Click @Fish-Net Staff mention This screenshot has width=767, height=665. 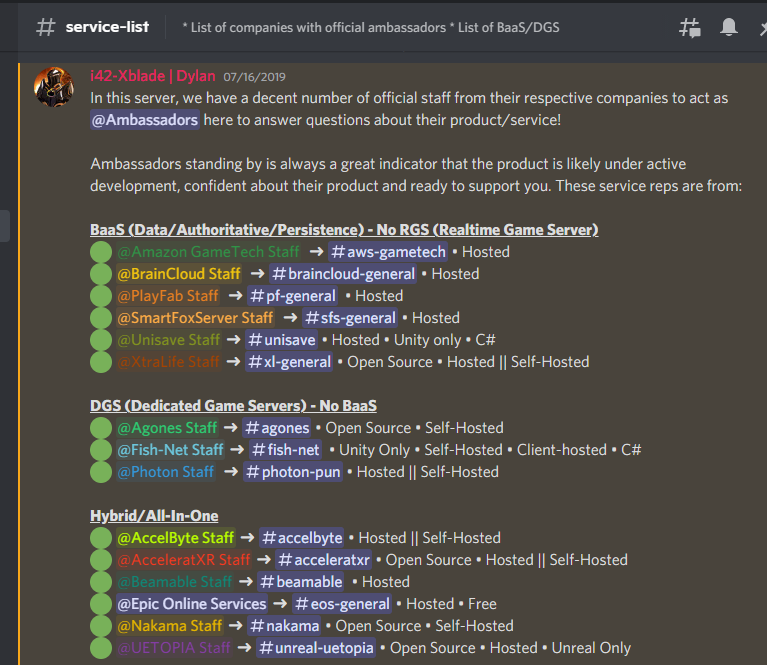(x=170, y=450)
